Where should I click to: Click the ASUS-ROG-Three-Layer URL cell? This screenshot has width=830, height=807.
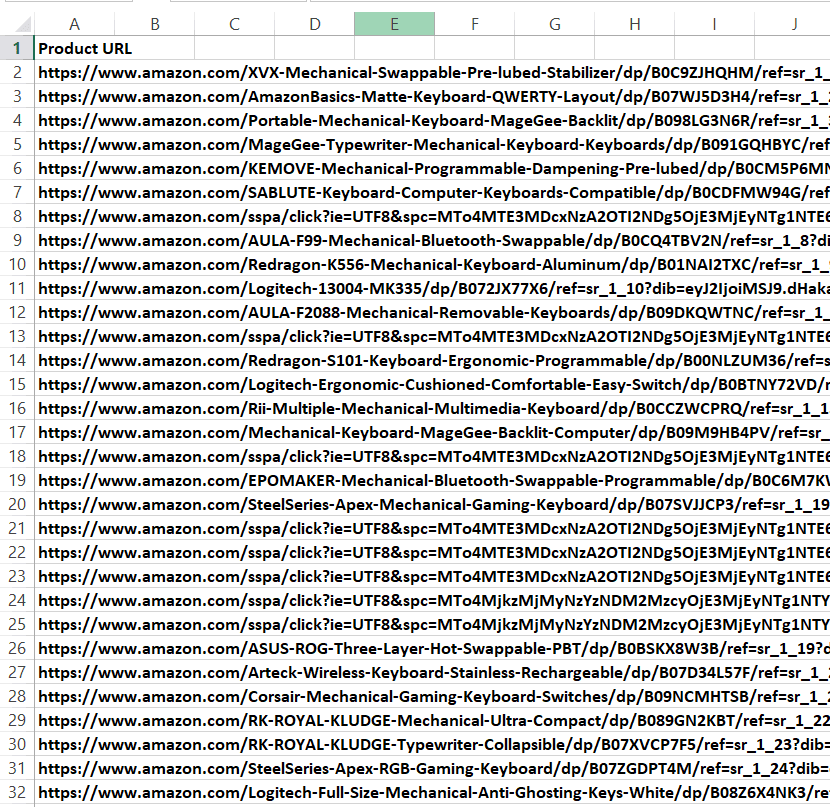[432, 648]
